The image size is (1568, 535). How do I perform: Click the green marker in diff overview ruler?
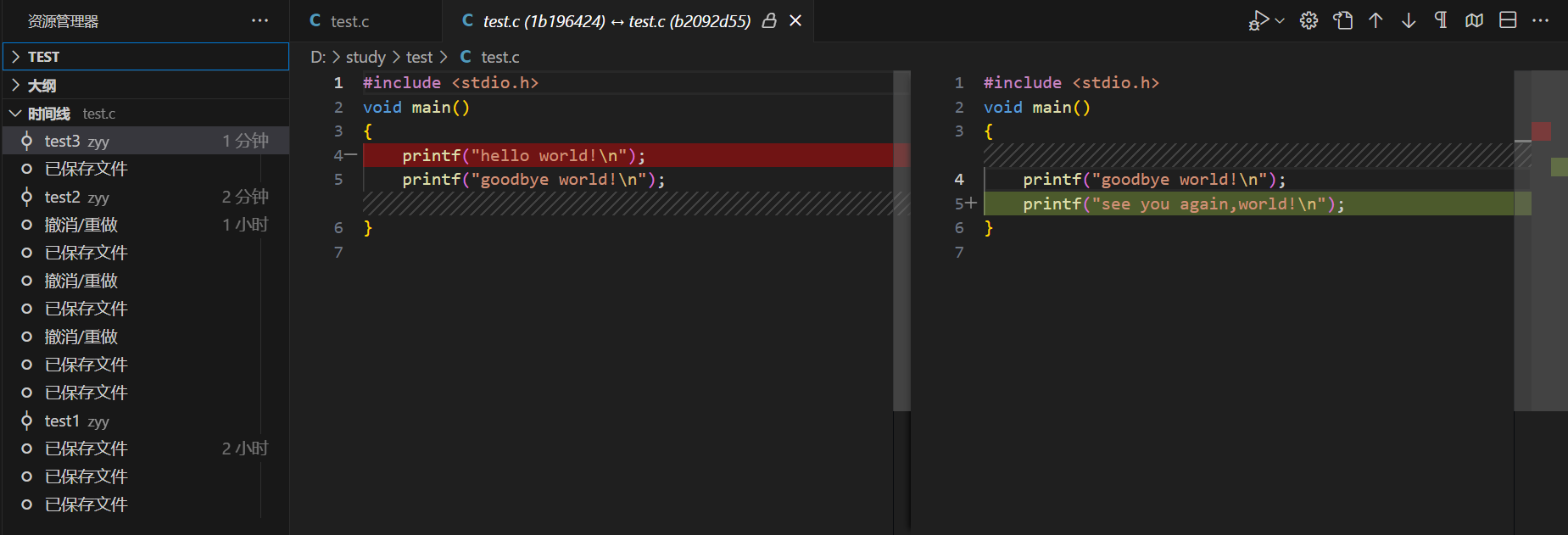[1559, 167]
